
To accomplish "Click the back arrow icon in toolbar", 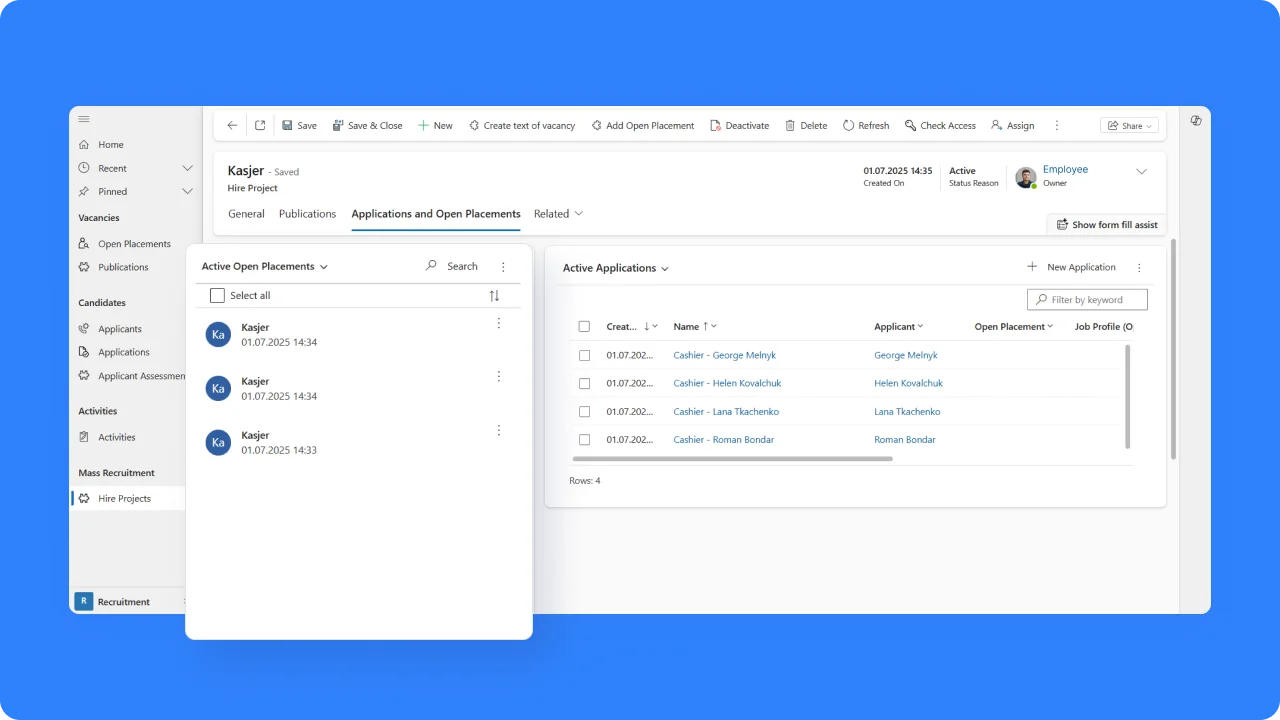I will [232, 126].
